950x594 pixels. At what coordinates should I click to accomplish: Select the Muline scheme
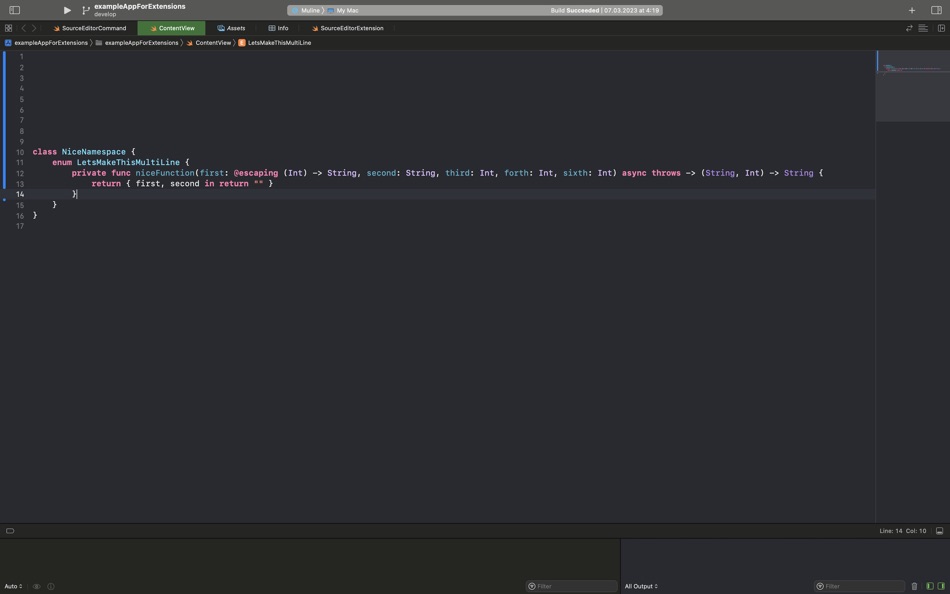(306, 10)
